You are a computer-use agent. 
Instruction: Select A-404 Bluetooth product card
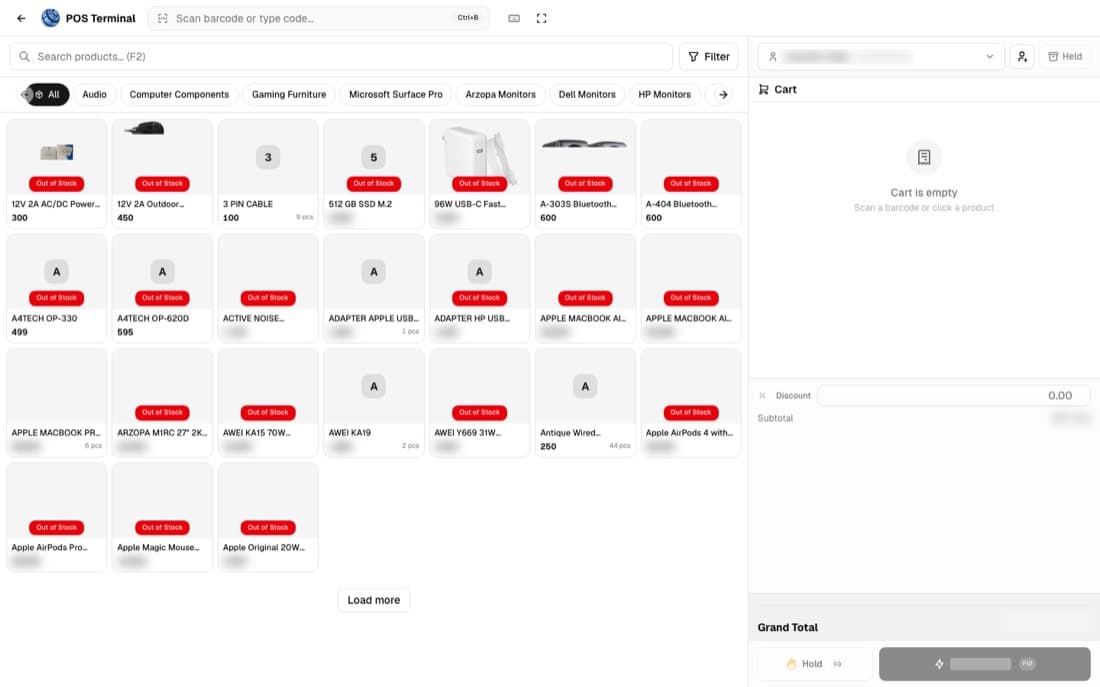tap(691, 173)
